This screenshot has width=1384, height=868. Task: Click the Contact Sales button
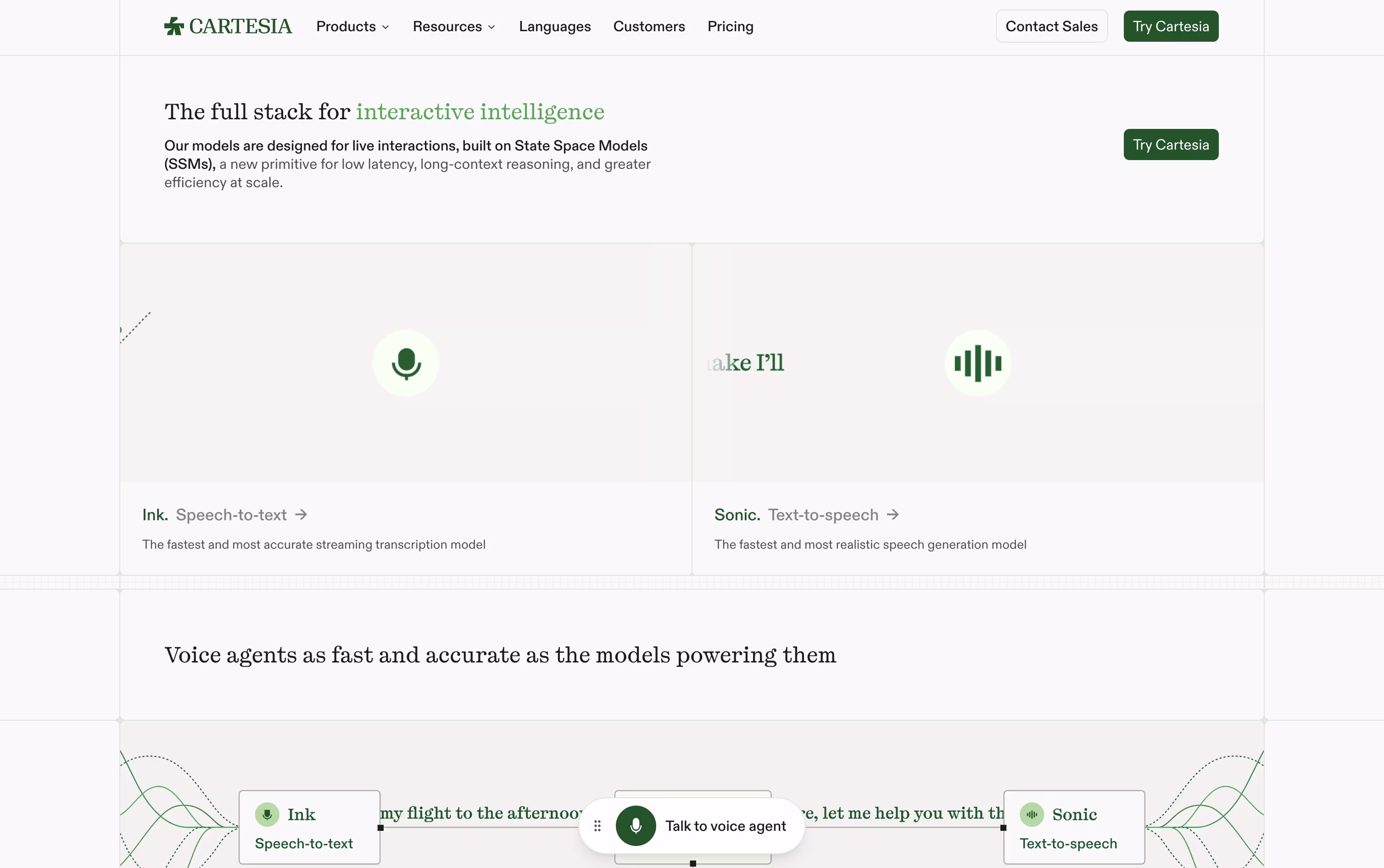(x=1051, y=27)
